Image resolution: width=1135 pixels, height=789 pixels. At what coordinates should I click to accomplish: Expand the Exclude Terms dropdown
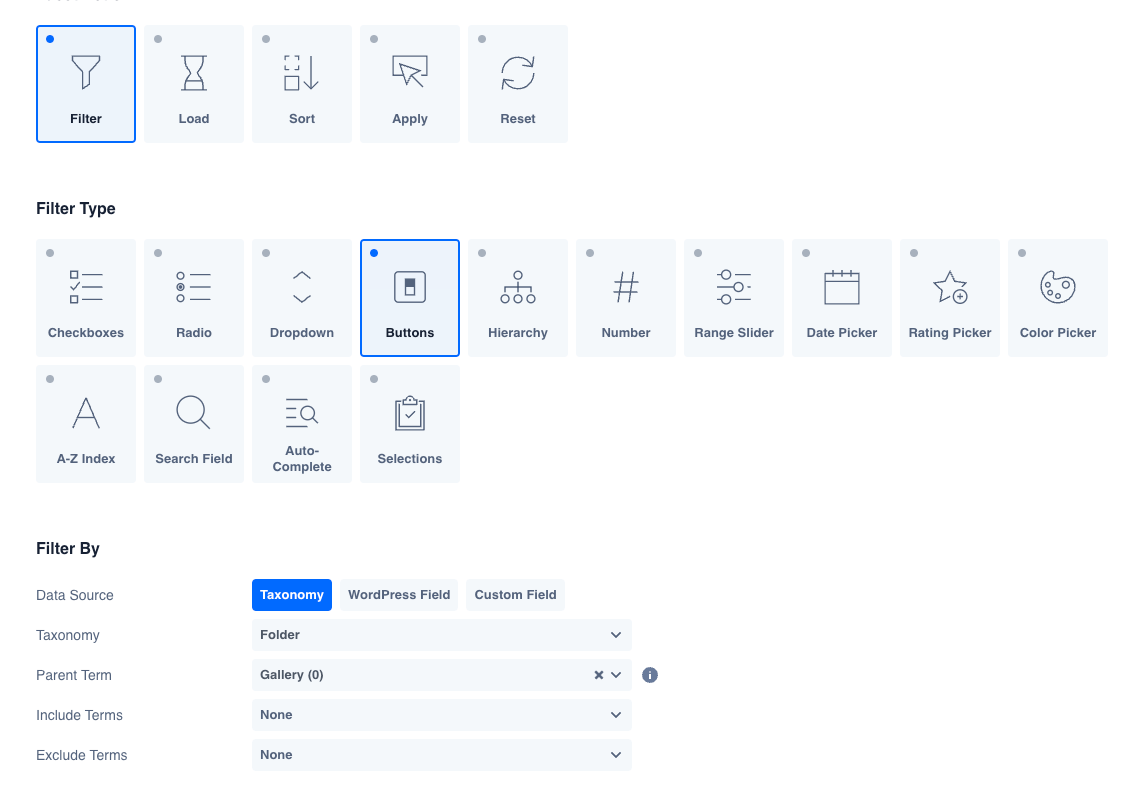coord(441,755)
